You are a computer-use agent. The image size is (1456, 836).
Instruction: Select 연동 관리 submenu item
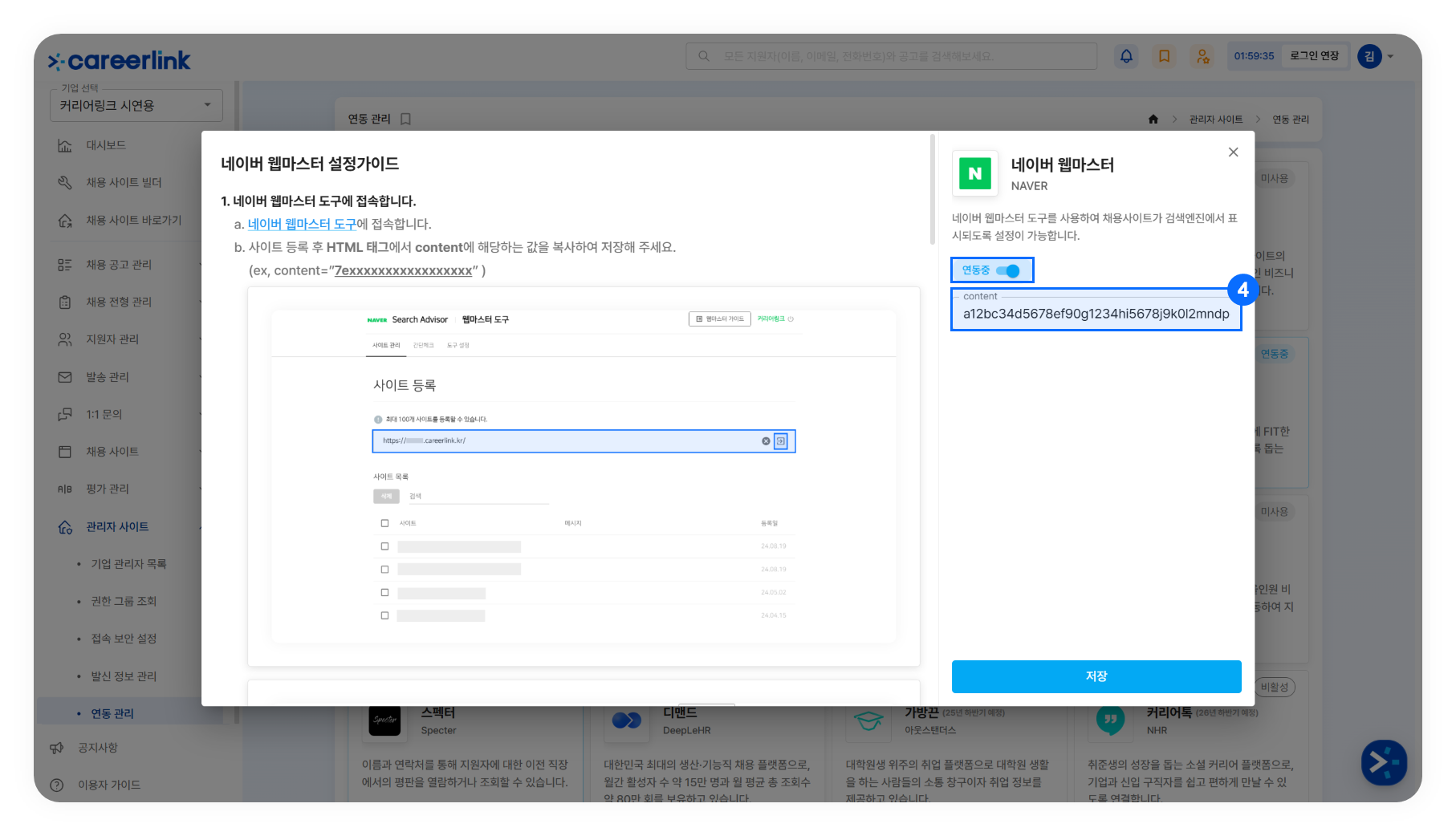(x=112, y=713)
